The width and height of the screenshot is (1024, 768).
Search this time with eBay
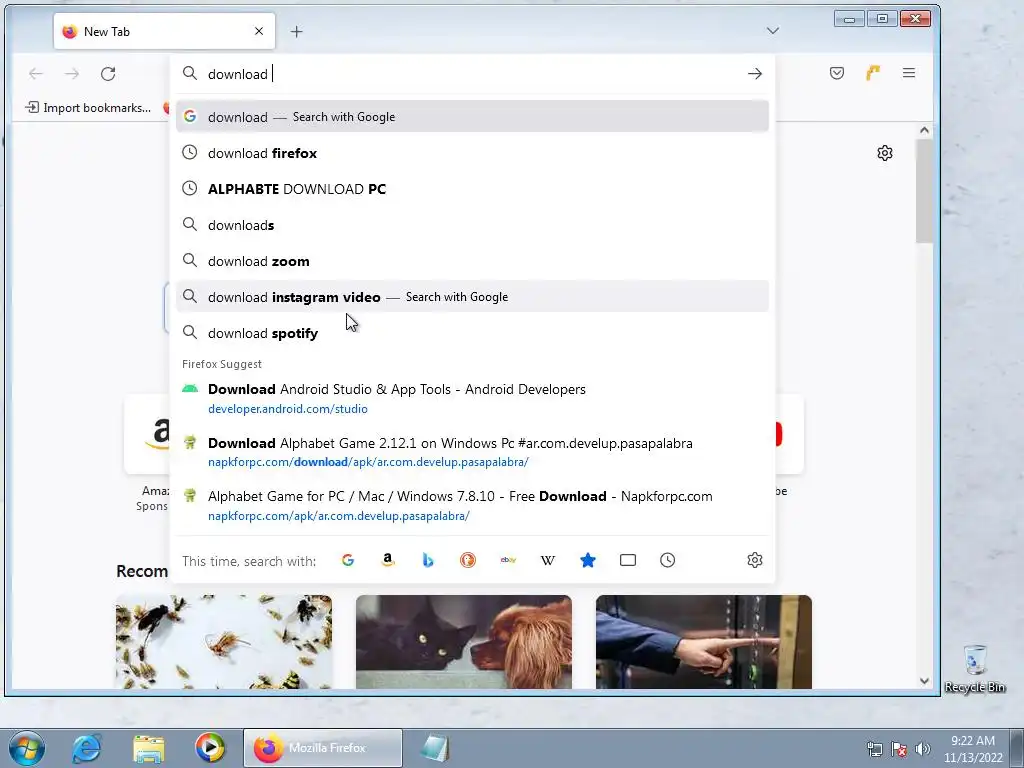508,560
